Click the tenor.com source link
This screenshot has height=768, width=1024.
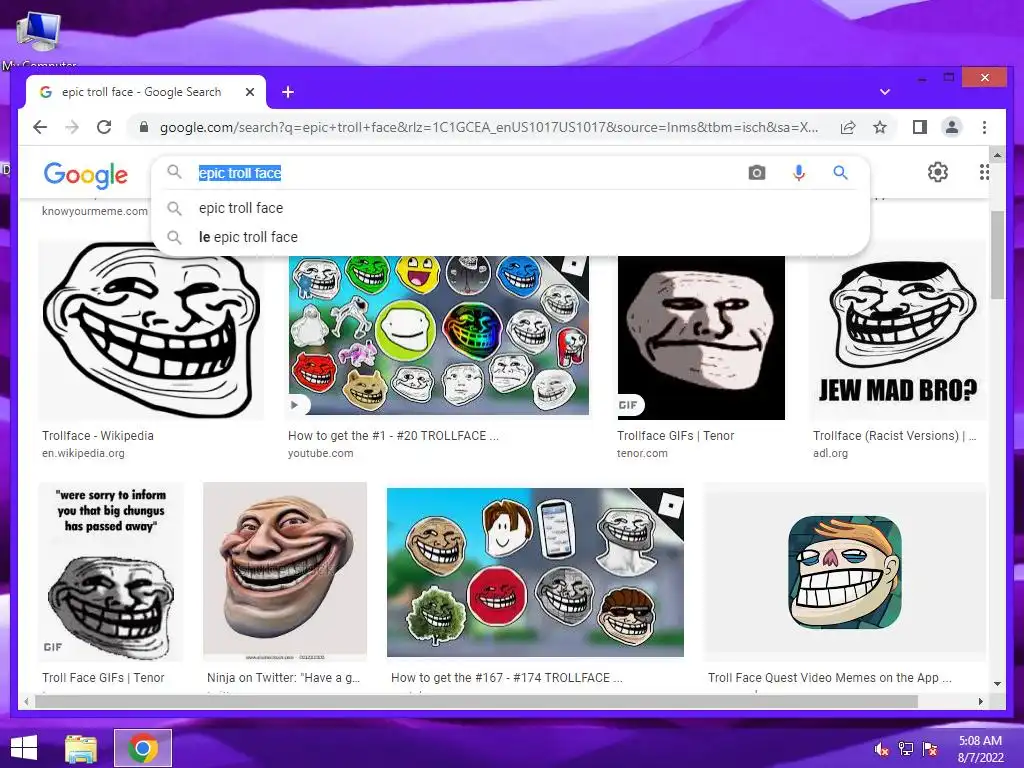coord(643,453)
